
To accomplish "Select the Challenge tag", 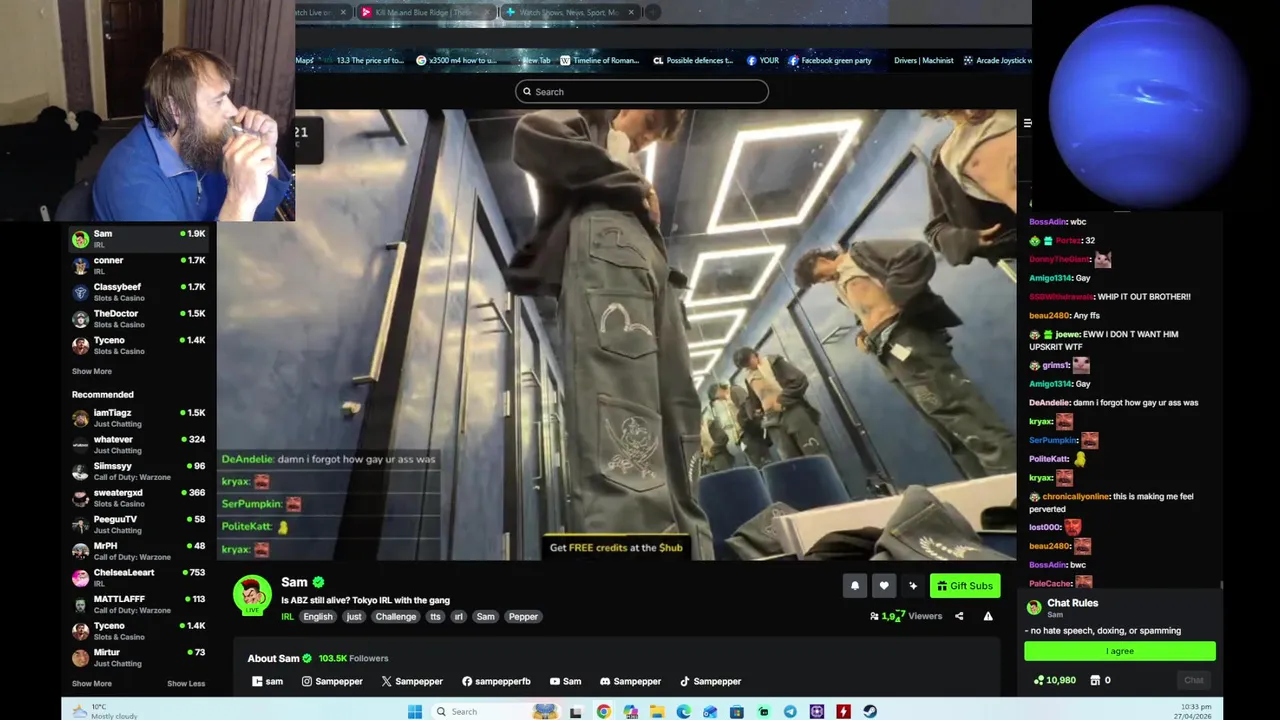I will (x=396, y=617).
